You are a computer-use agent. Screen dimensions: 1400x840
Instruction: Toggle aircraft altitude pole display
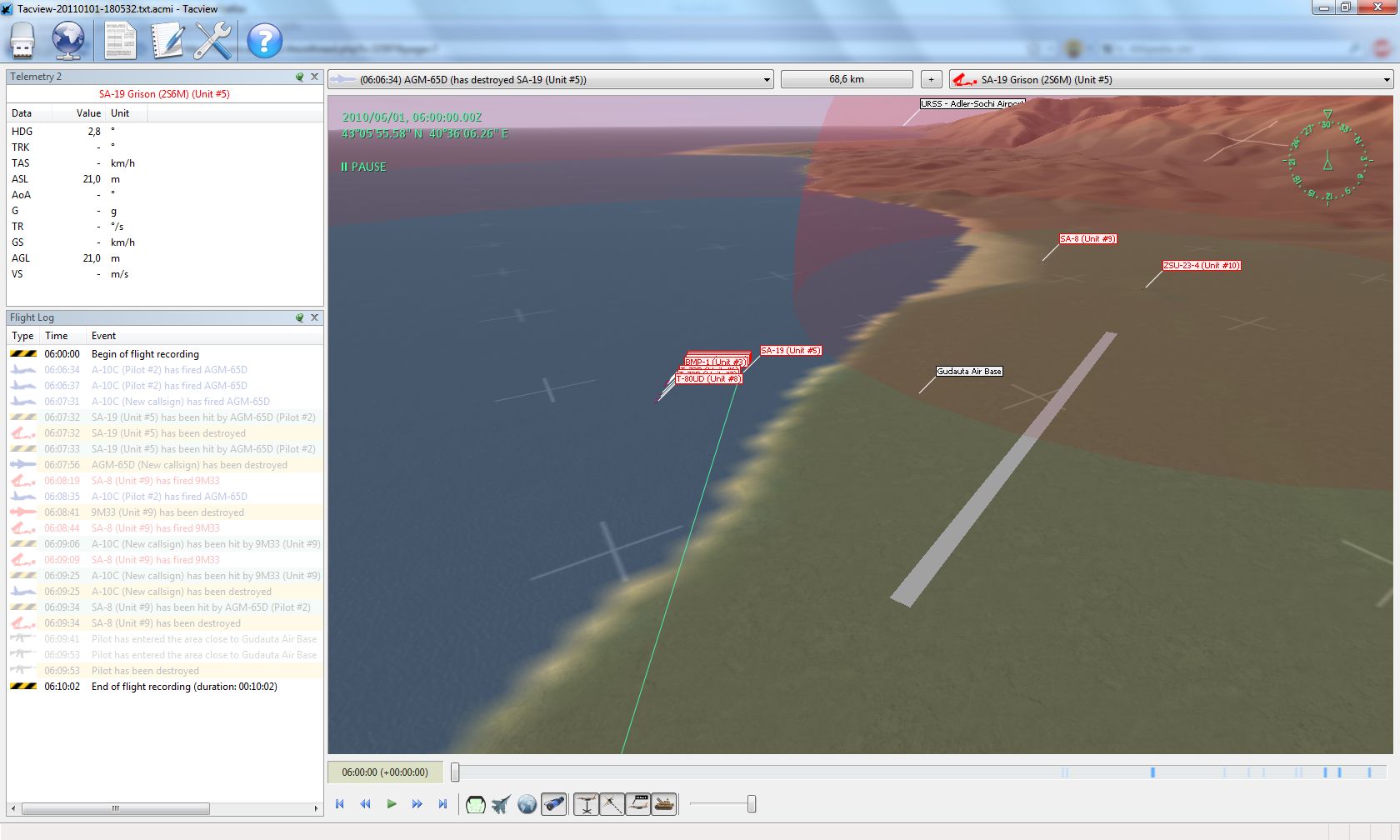click(x=586, y=804)
